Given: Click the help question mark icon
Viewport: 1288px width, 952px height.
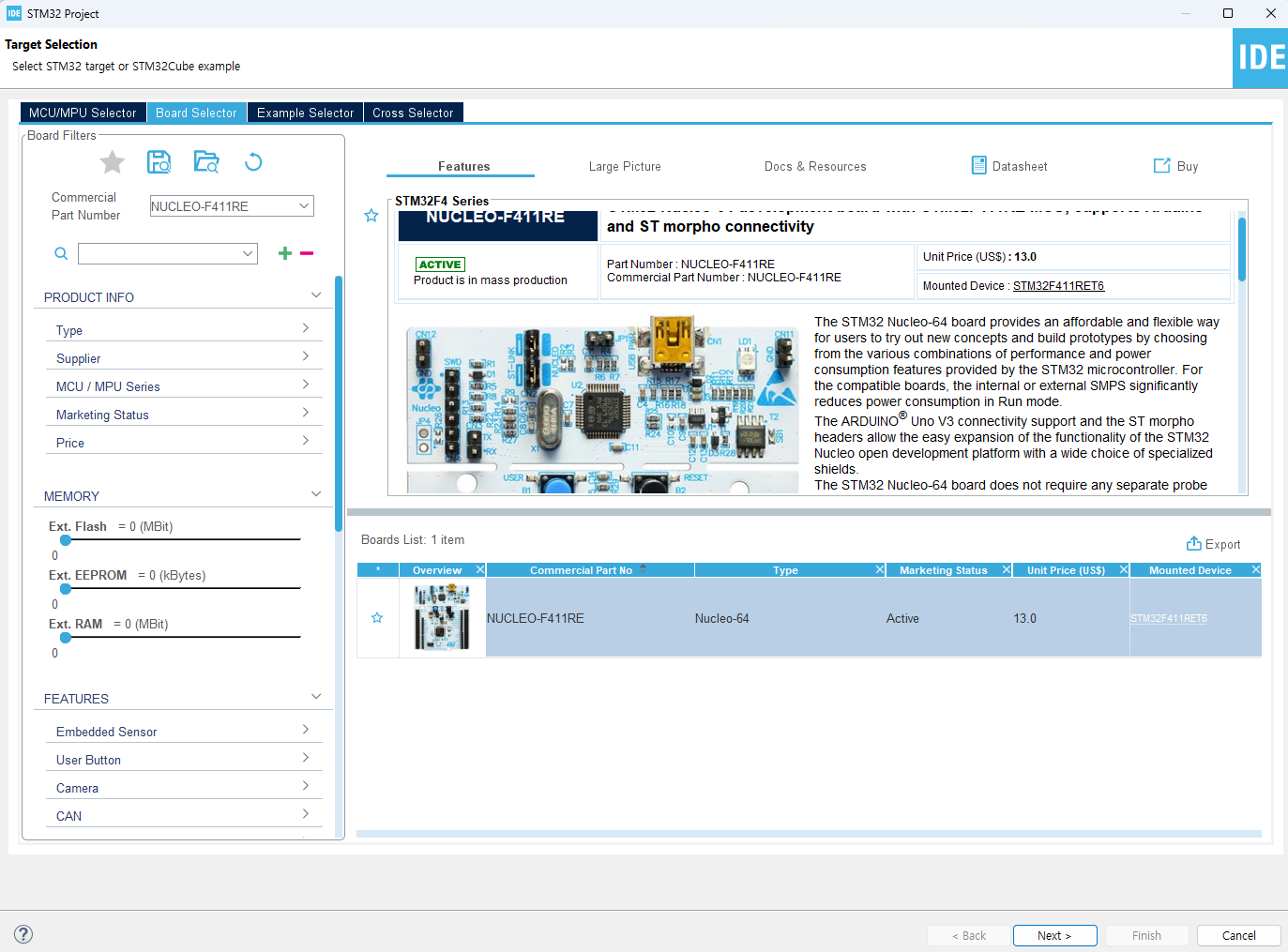Looking at the screenshot, I should tap(24, 934).
